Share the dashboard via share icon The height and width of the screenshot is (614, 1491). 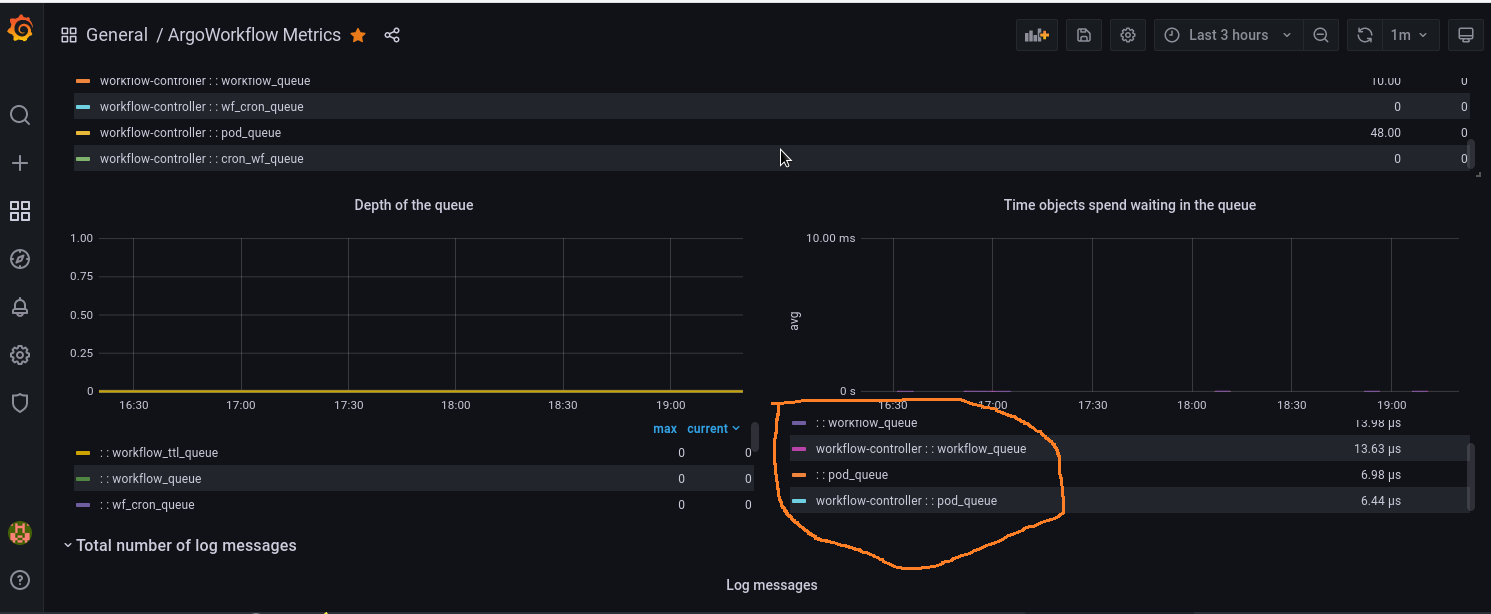[392, 35]
